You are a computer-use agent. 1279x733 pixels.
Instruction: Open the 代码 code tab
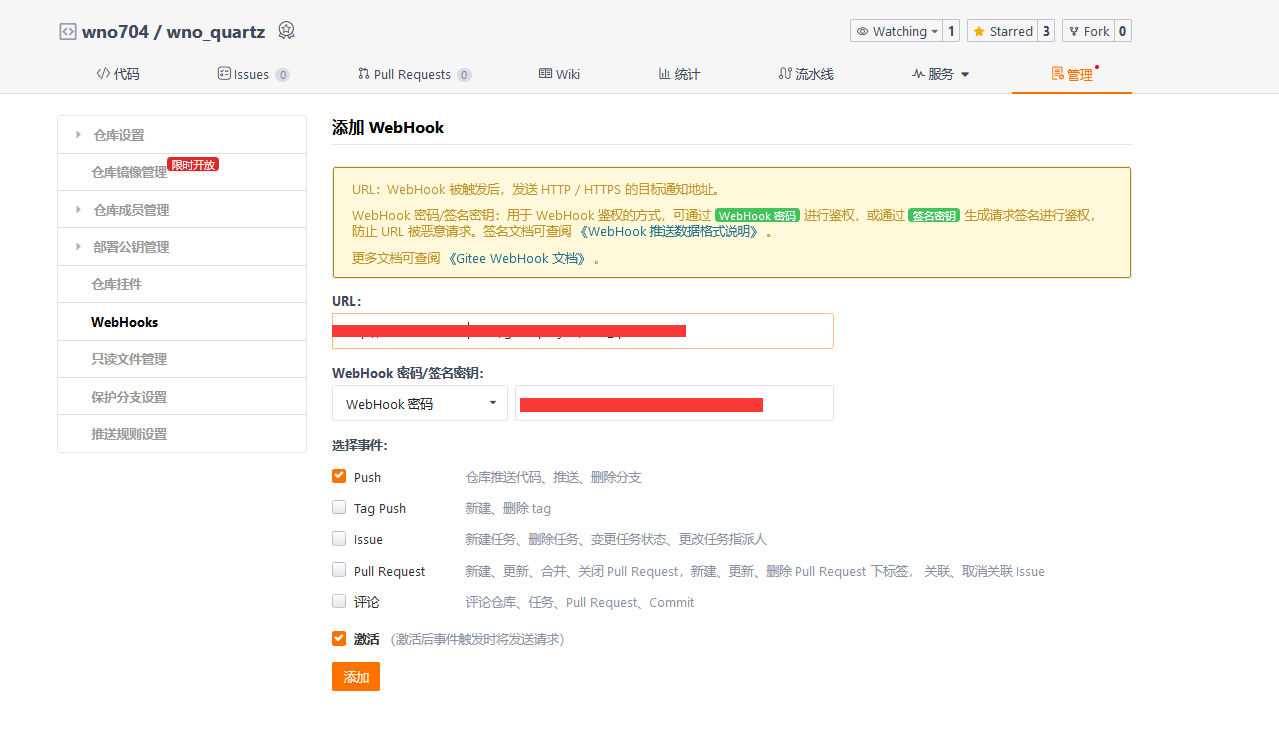click(117, 74)
